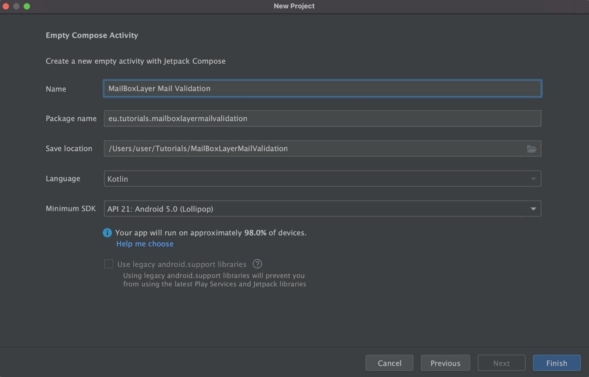589x377 pixels.
Task: Click the green maximize window button
Action: pyautogui.click(x=27, y=6)
